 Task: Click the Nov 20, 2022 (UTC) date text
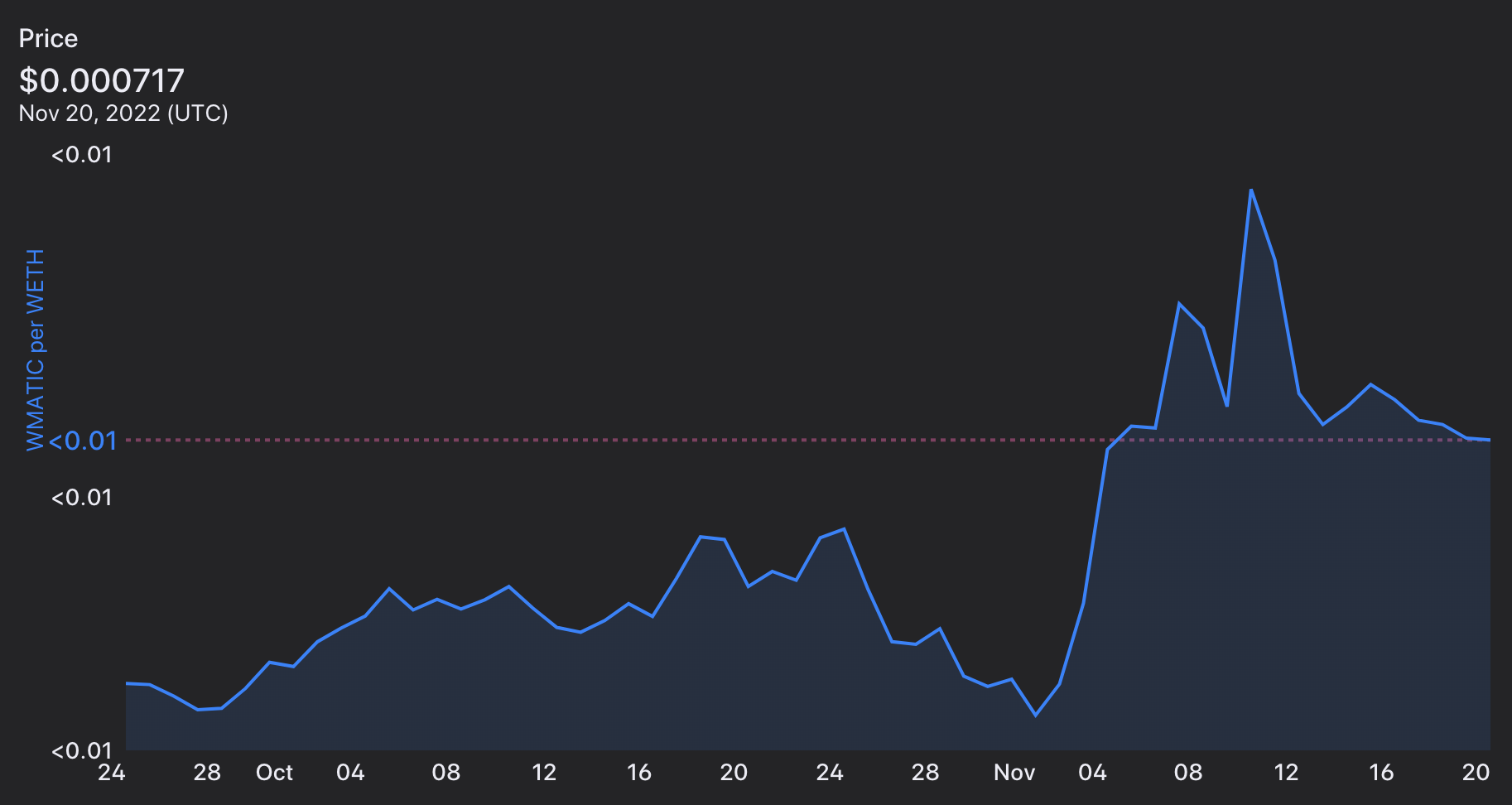coord(123,113)
